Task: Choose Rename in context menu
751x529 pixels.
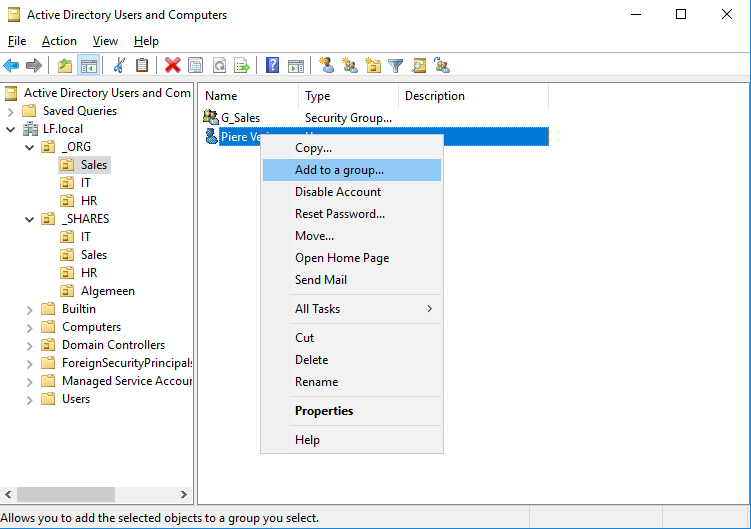Action: (x=352, y=382)
